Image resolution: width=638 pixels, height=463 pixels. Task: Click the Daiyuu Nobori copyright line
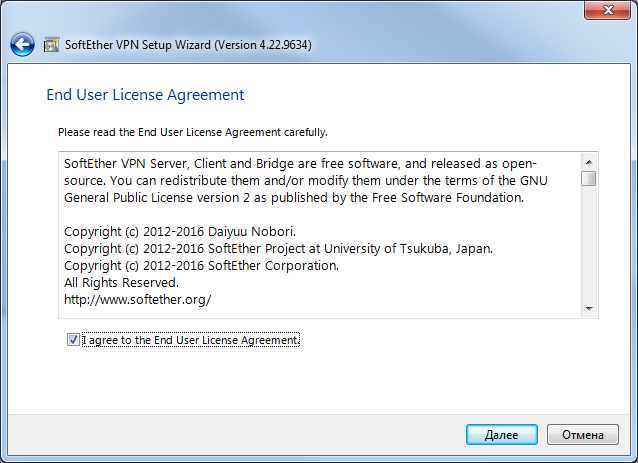pyautogui.click(x=180, y=232)
